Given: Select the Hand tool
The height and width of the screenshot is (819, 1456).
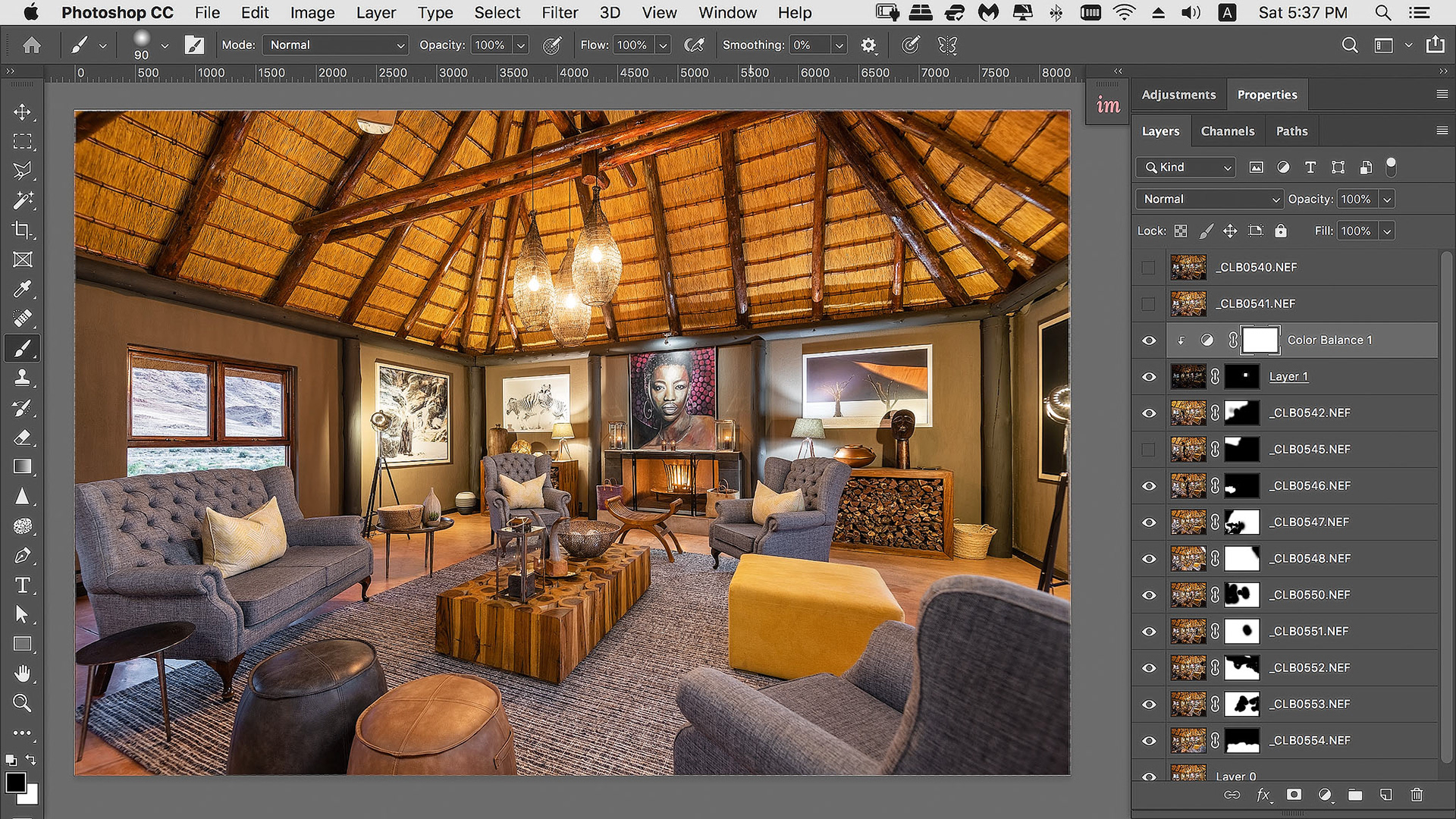Looking at the screenshot, I should click(x=22, y=673).
